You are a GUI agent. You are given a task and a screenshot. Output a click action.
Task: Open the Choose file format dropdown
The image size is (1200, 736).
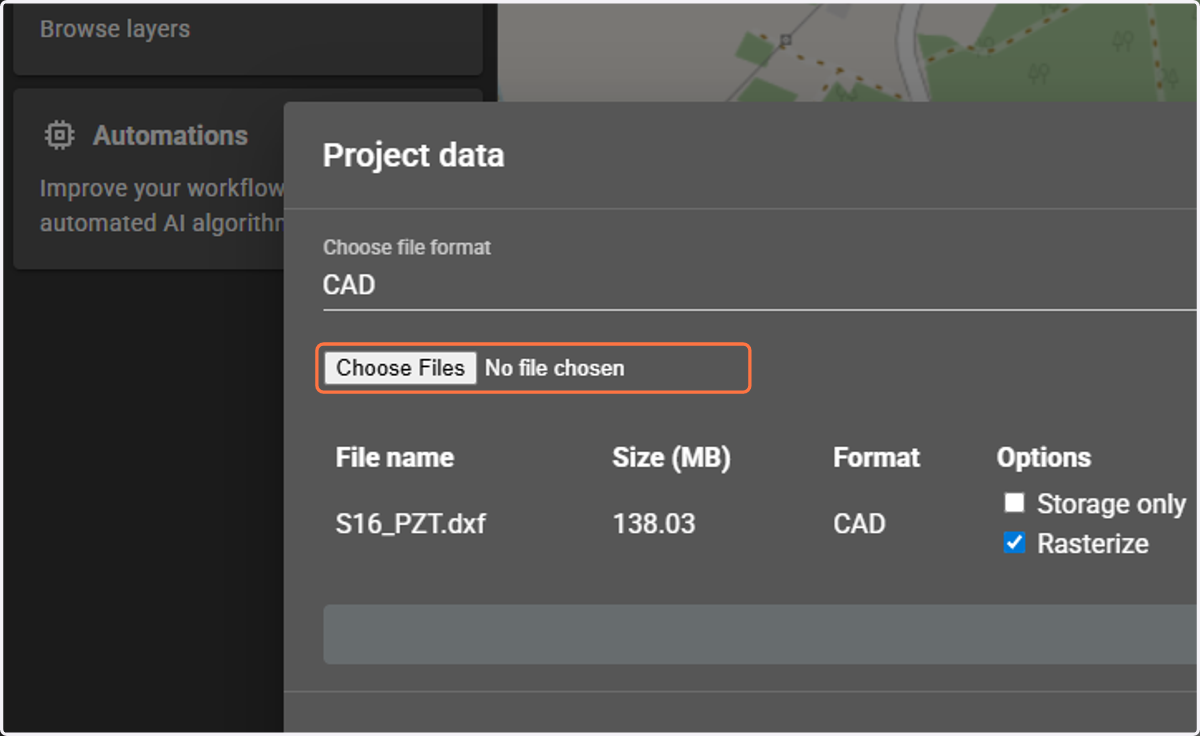760,285
